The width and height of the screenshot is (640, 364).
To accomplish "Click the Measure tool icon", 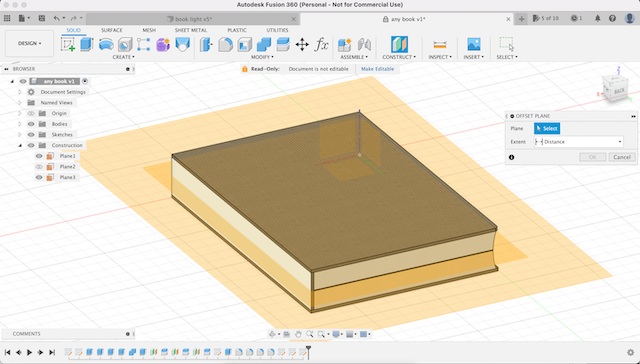I will (440, 44).
